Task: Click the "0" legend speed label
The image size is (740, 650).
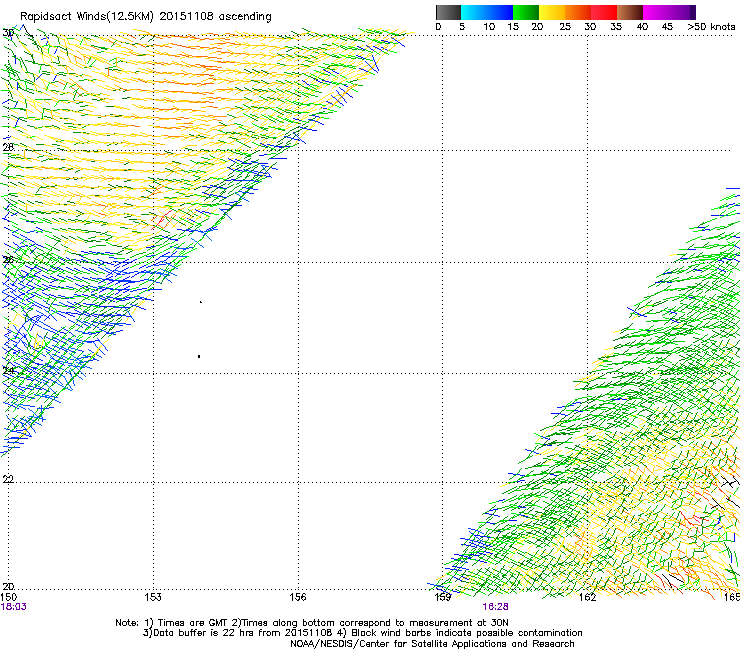Action: click(438, 27)
